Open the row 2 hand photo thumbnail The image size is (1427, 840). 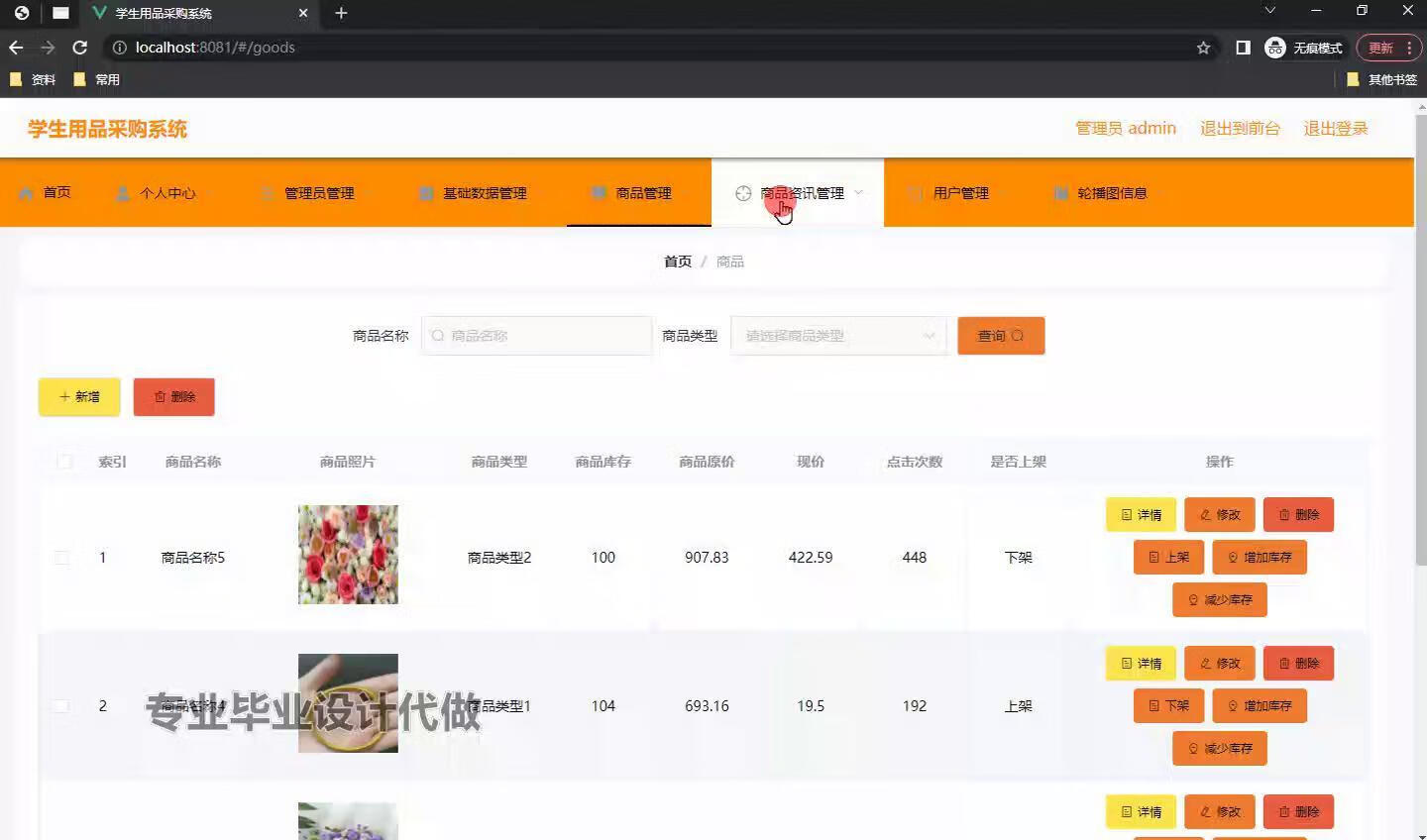pyautogui.click(x=348, y=703)
